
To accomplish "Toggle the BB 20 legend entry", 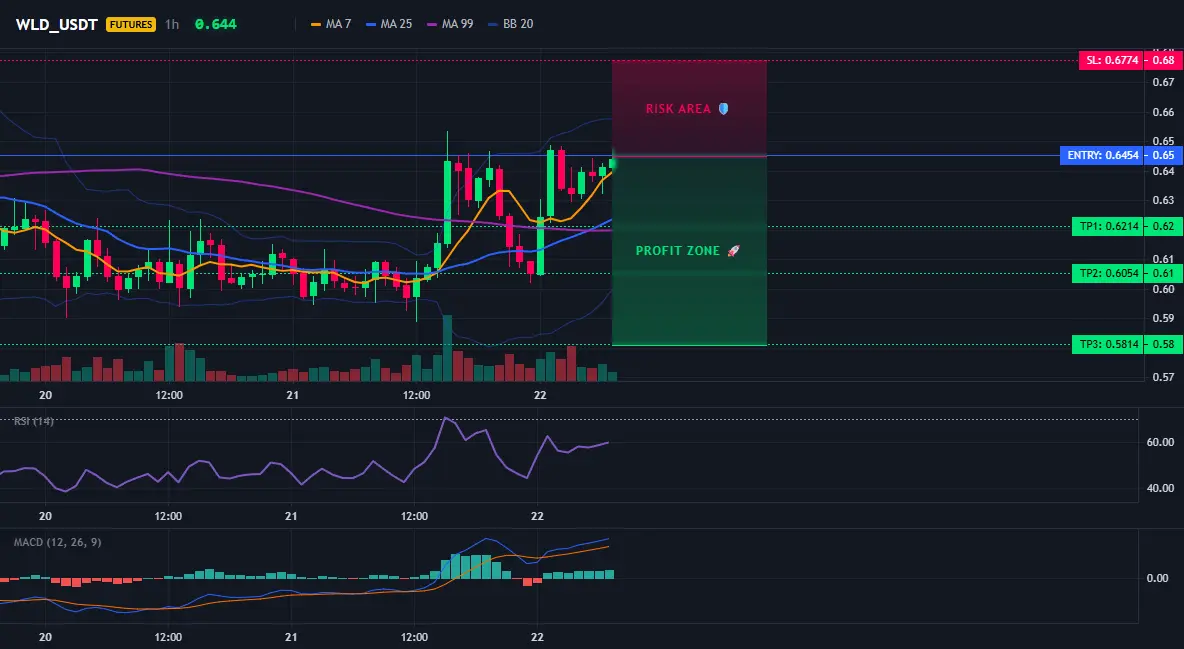I will [x=510, y=24].
